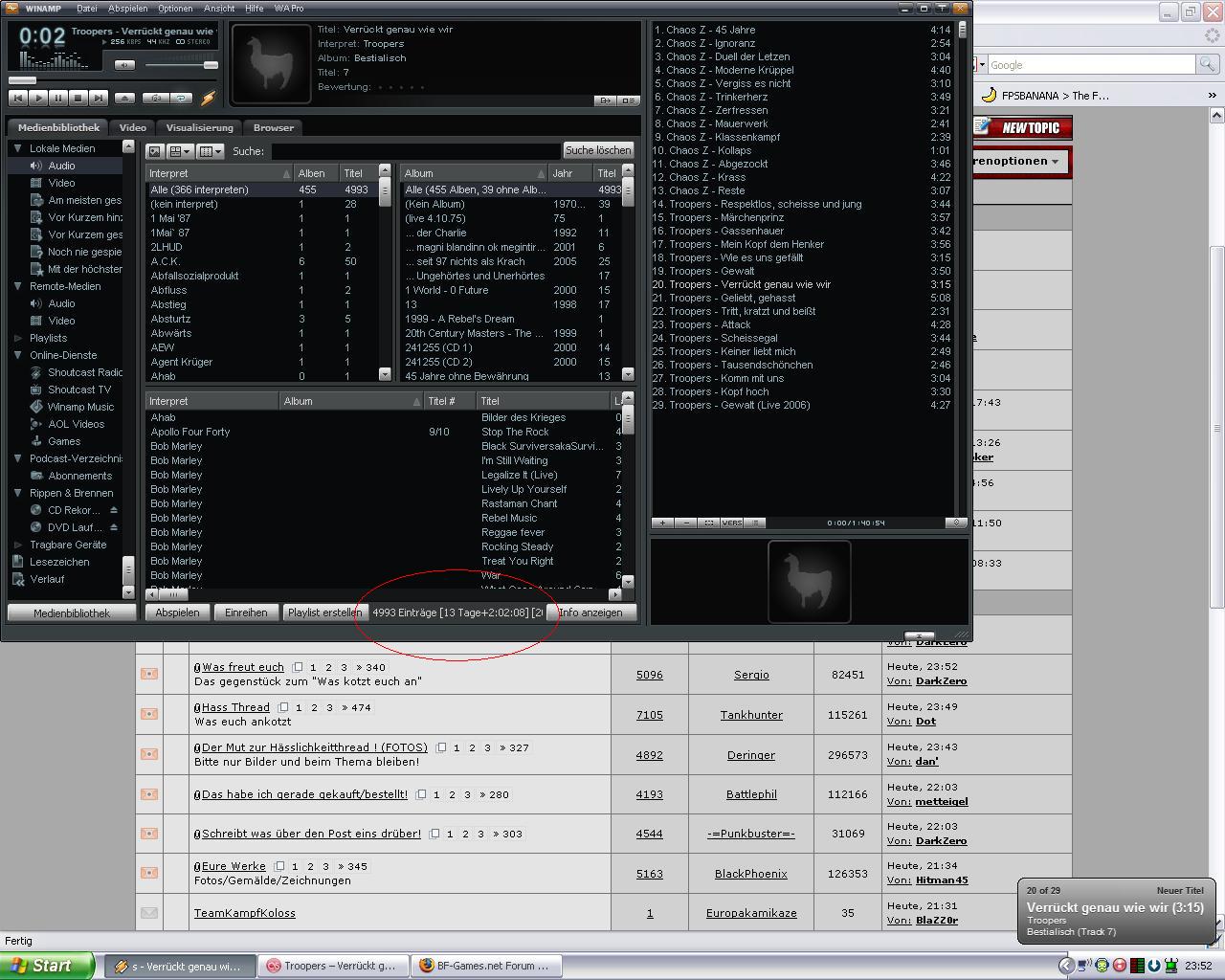Open the Datei menu

(x=86, y=9)
